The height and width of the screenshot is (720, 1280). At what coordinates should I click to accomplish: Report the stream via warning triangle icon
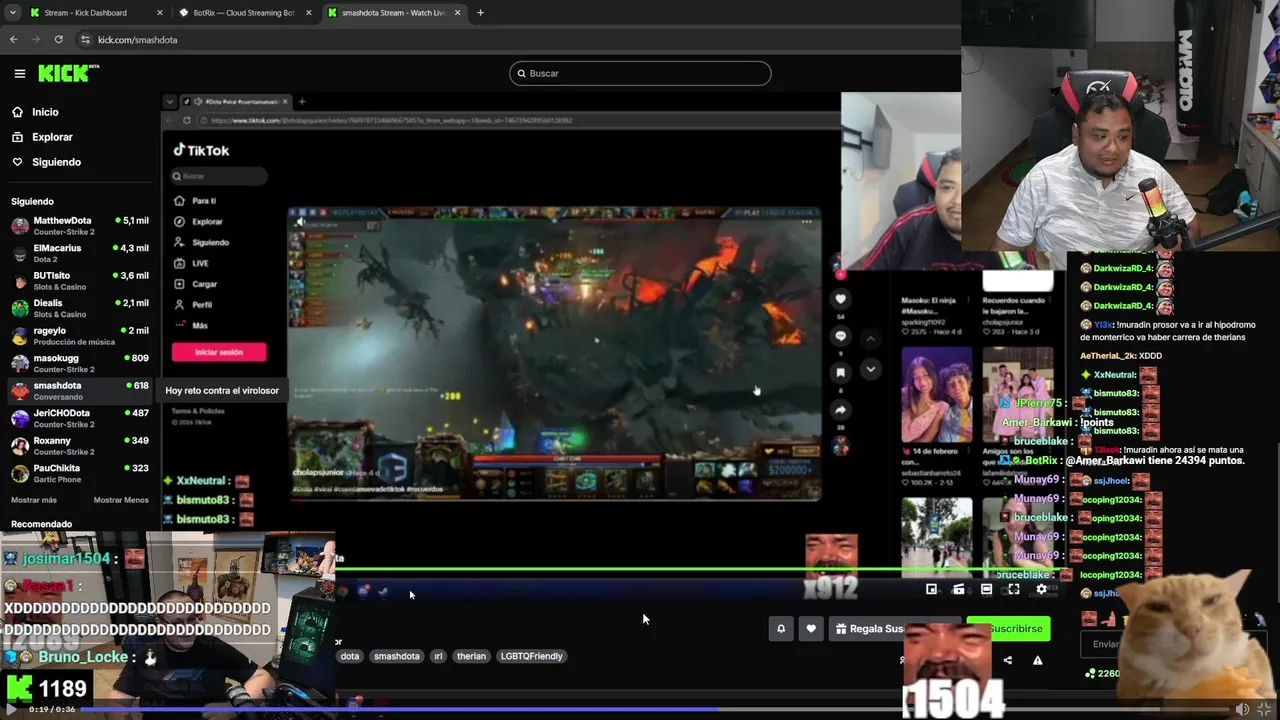tap(1037, 660)
